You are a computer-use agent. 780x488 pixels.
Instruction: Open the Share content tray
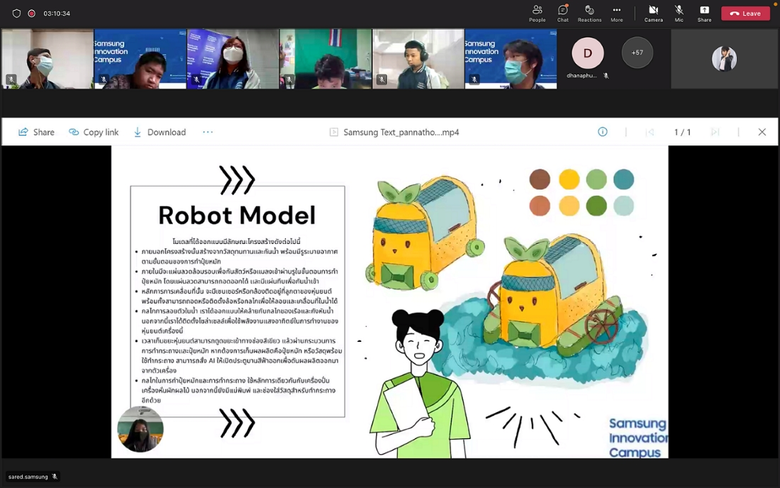point(704,12)
